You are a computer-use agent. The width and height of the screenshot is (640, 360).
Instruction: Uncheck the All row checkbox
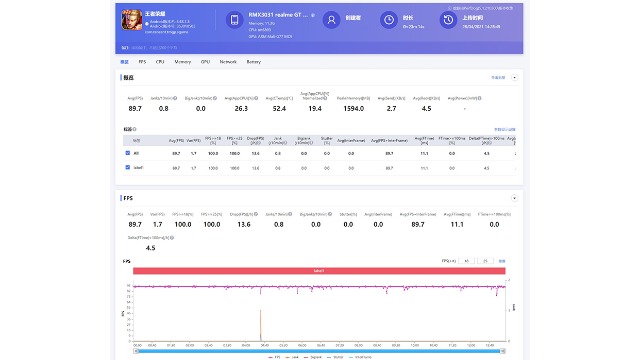point(128,153)
